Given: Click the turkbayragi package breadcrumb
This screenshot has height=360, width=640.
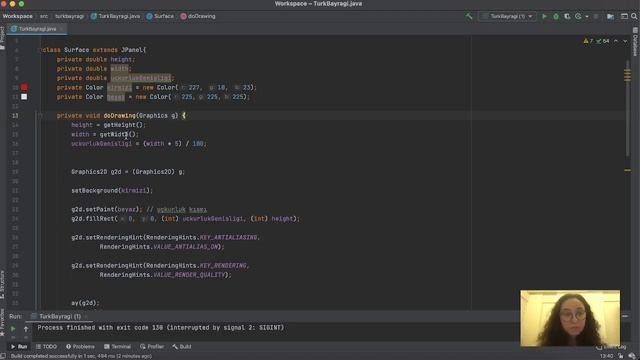Looking at the screenshot, I should [x=69, y=16].
